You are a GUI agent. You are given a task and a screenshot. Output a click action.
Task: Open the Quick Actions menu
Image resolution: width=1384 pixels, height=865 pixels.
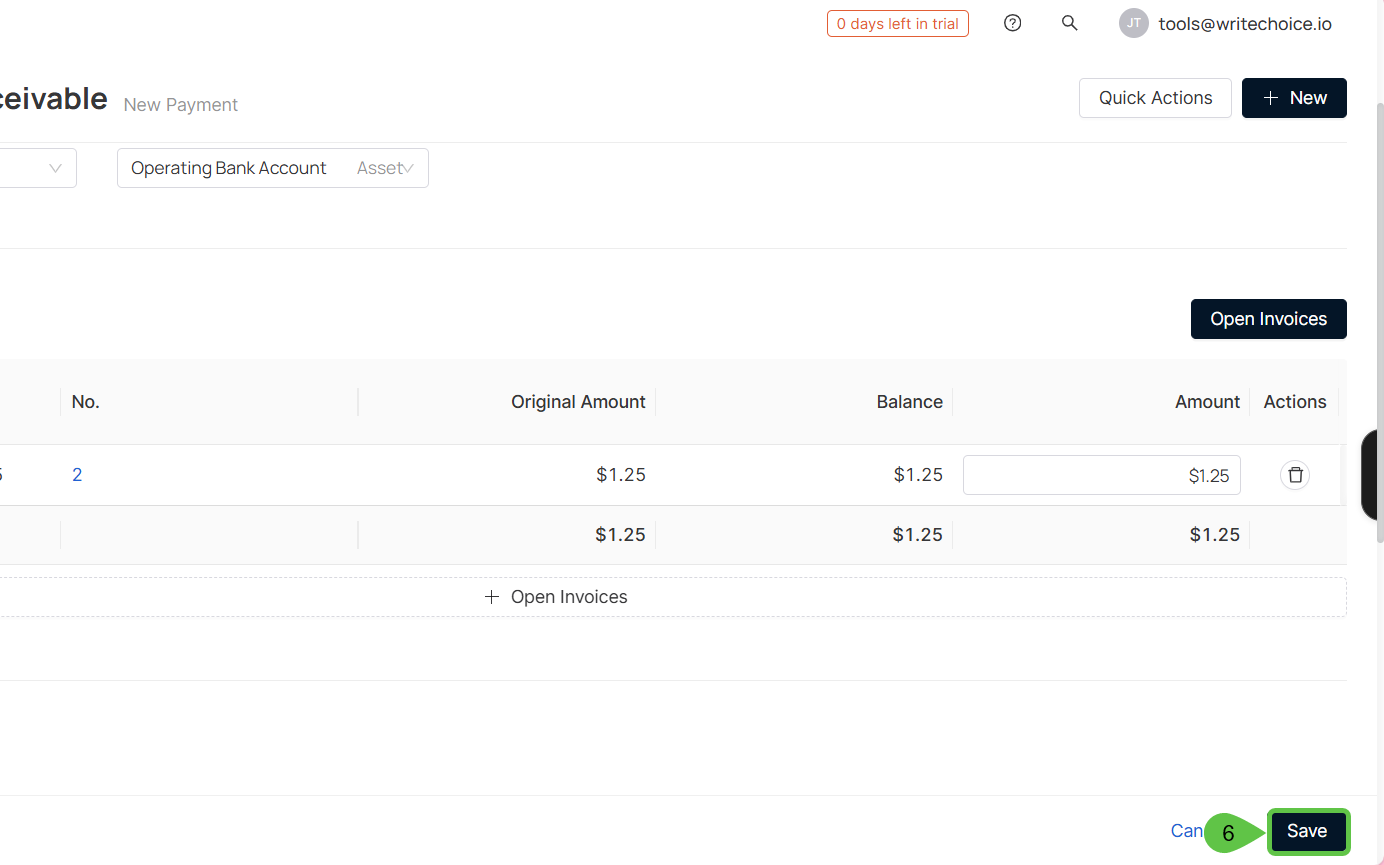1155,98
